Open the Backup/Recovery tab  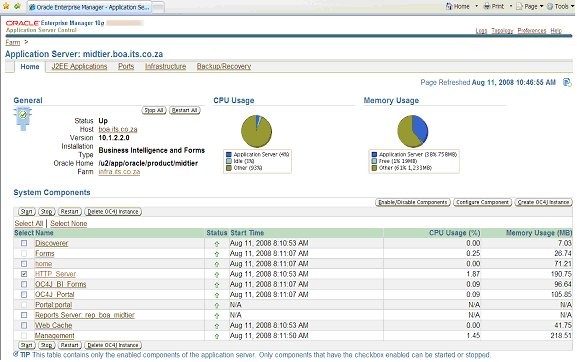pyautogui.click(x=224, y=67)
